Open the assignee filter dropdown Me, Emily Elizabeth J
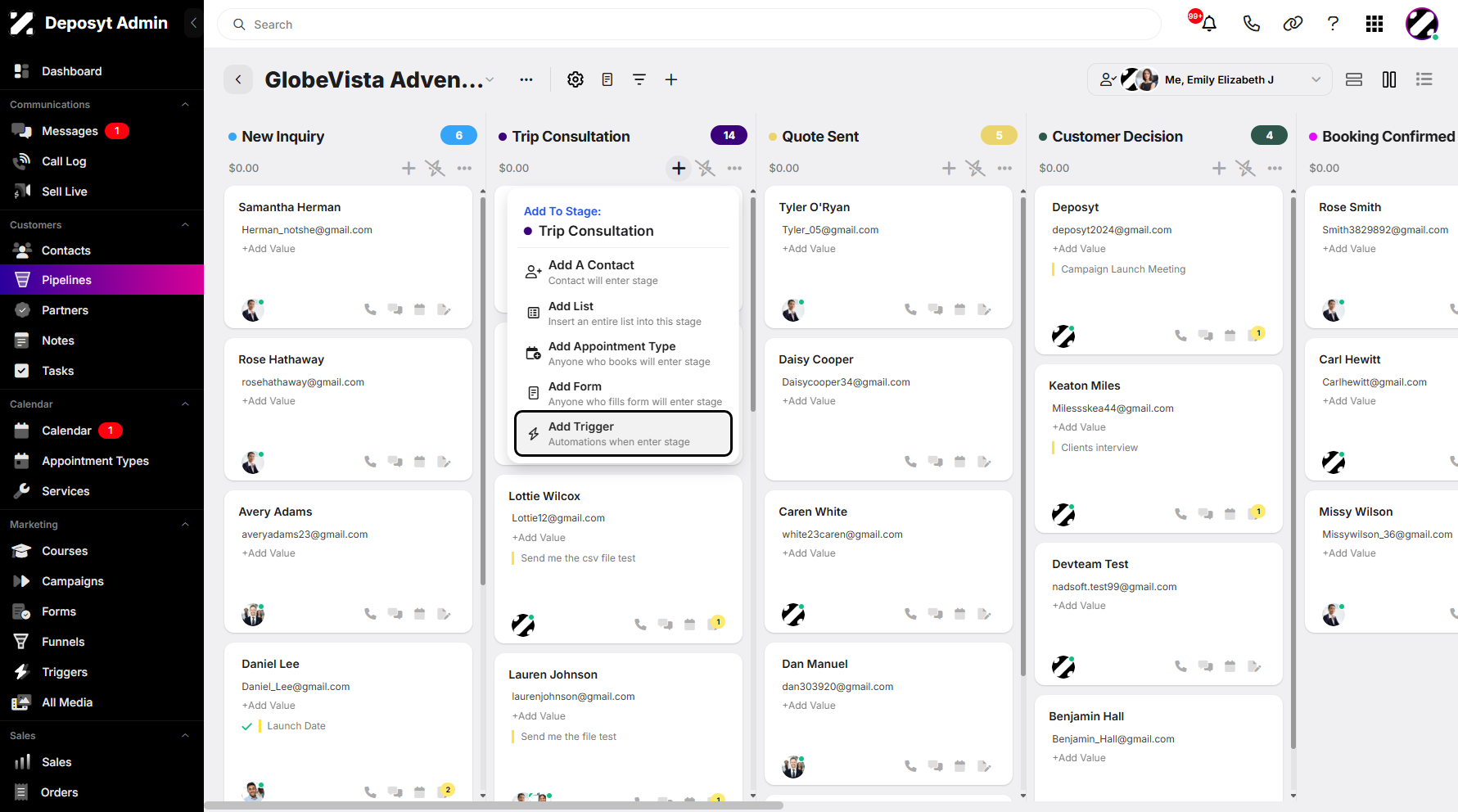Viewport: 1458px width, 812px height. 1210,79
